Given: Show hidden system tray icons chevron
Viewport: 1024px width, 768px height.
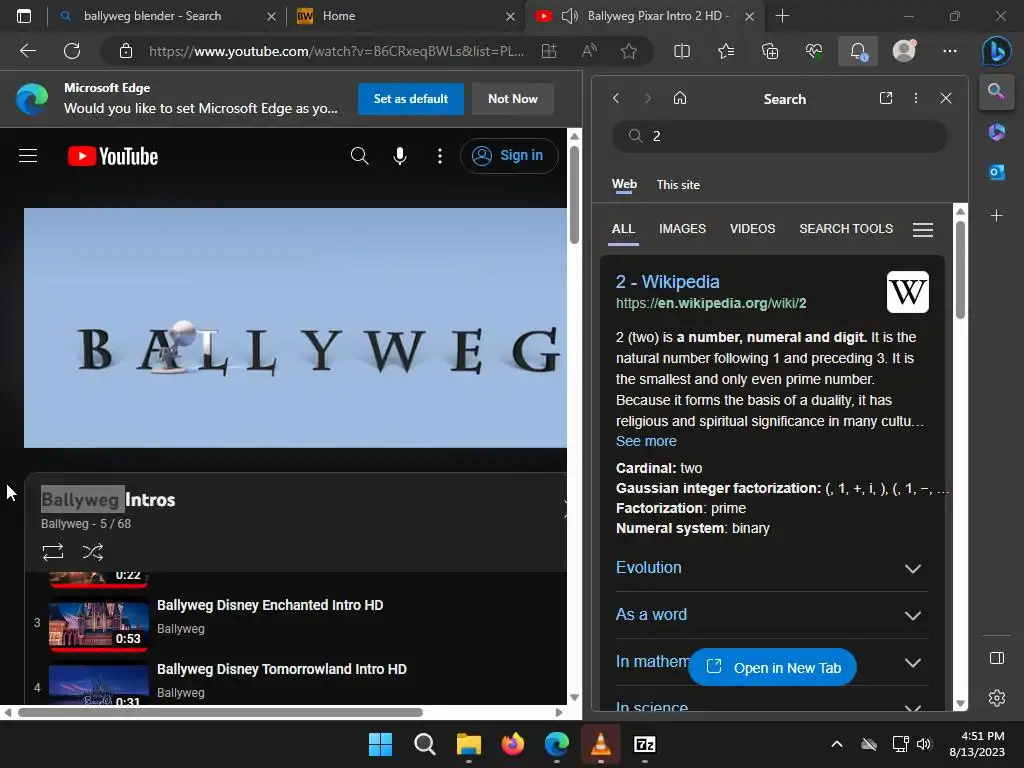Looking at the screenshot, I should (x=837, y=744).
